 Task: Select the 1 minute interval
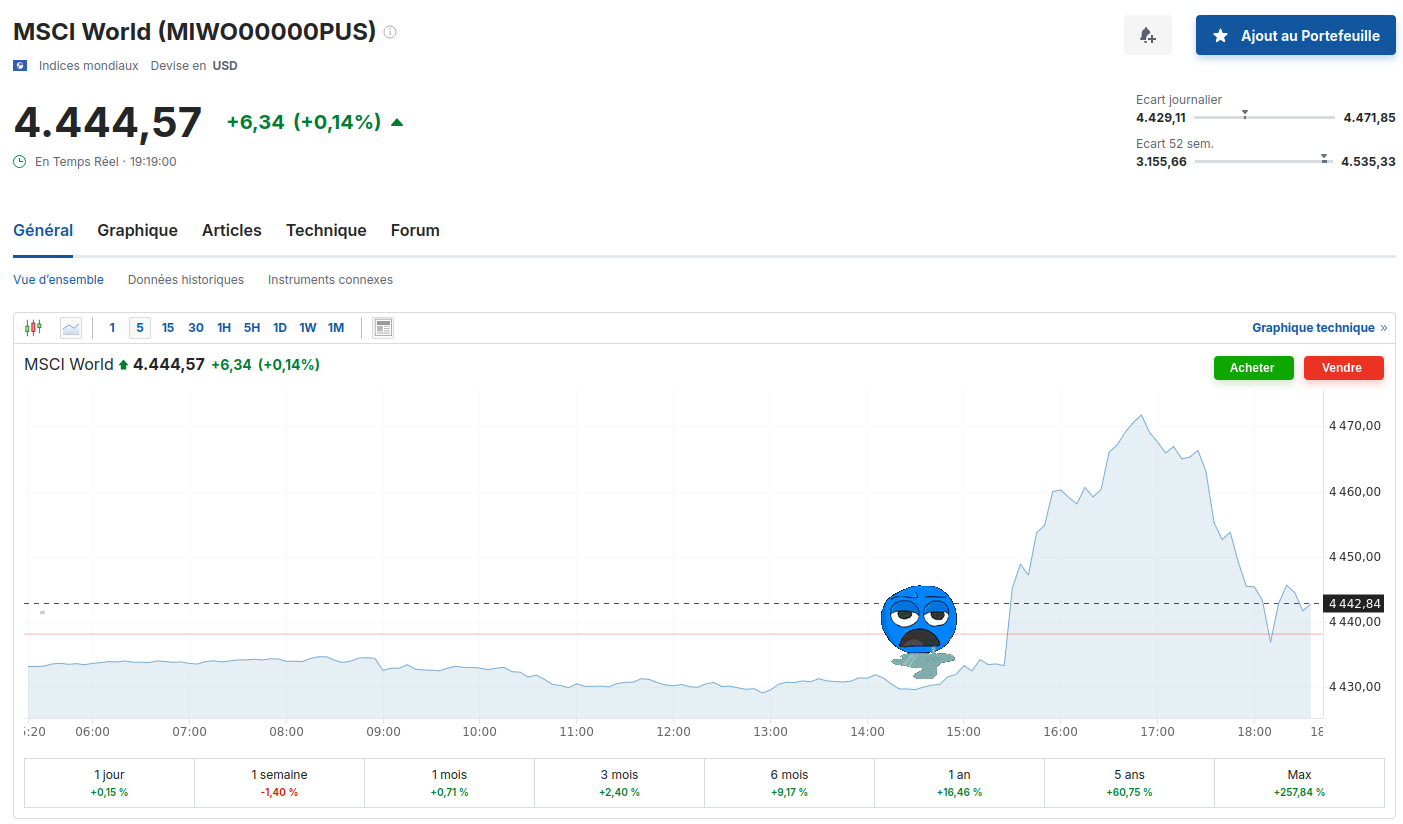coord(112,328)
